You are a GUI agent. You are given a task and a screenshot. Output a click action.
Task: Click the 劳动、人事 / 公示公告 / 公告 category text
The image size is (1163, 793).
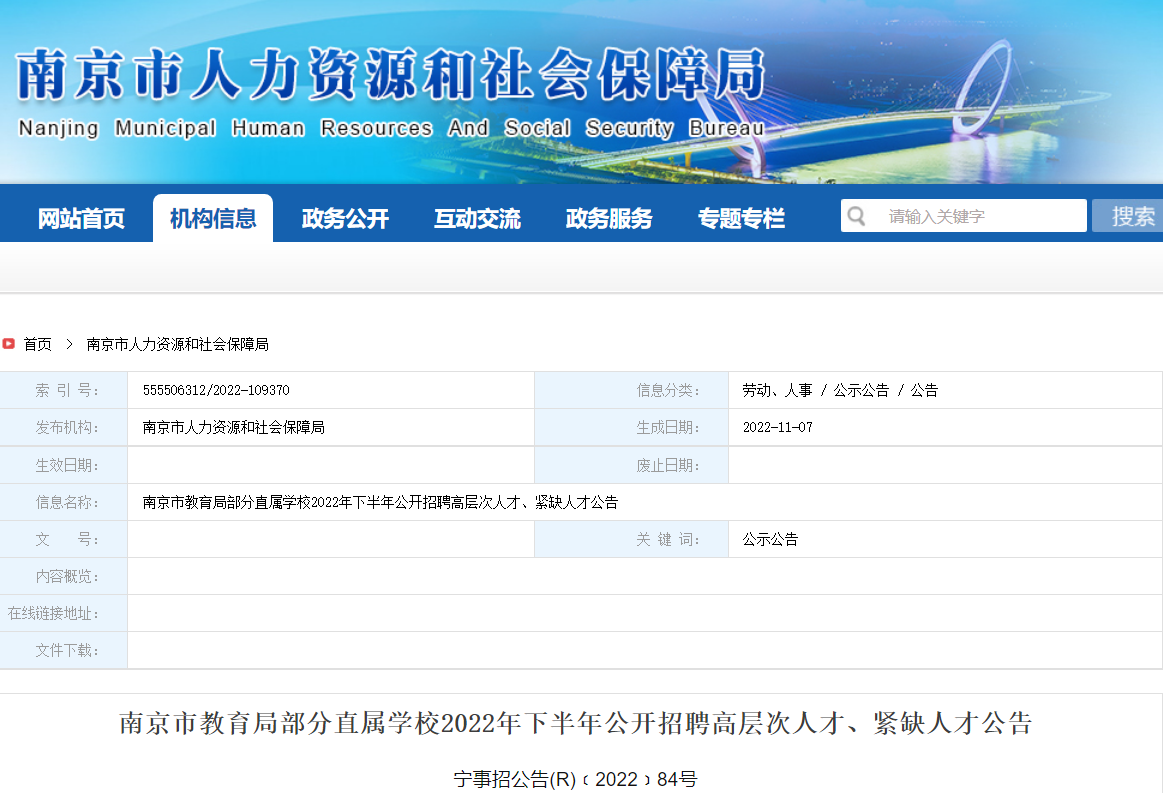840,390
